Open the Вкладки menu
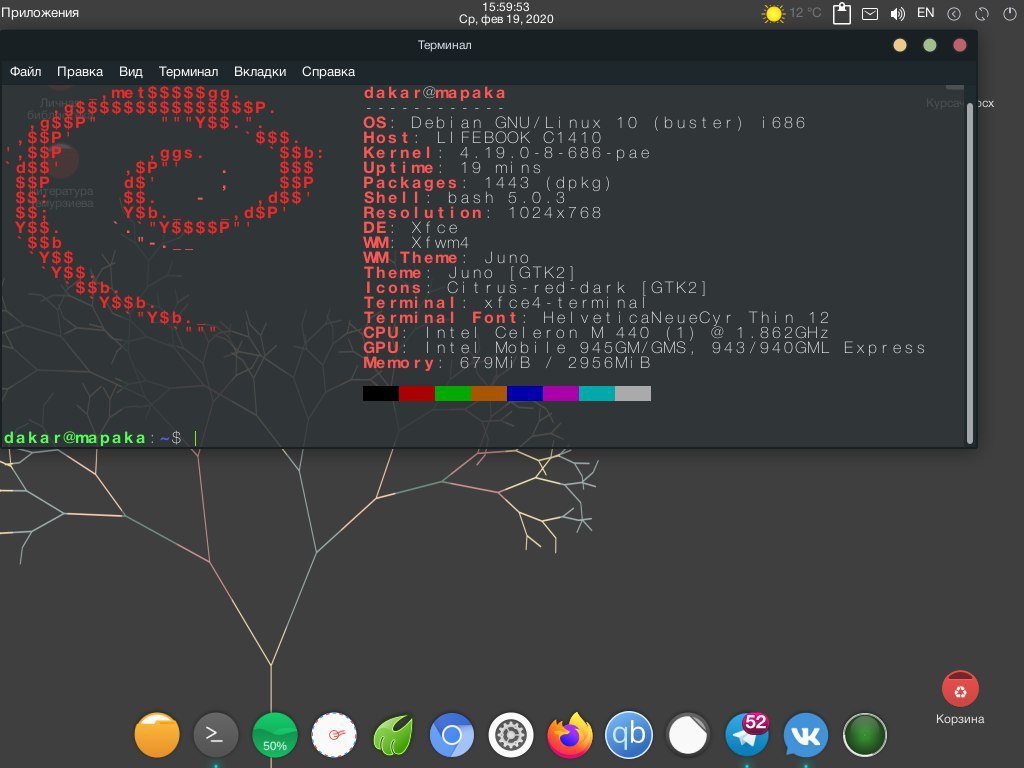Image resolution: width=1024 pixels, height=768 pixels. pos(260,71)
